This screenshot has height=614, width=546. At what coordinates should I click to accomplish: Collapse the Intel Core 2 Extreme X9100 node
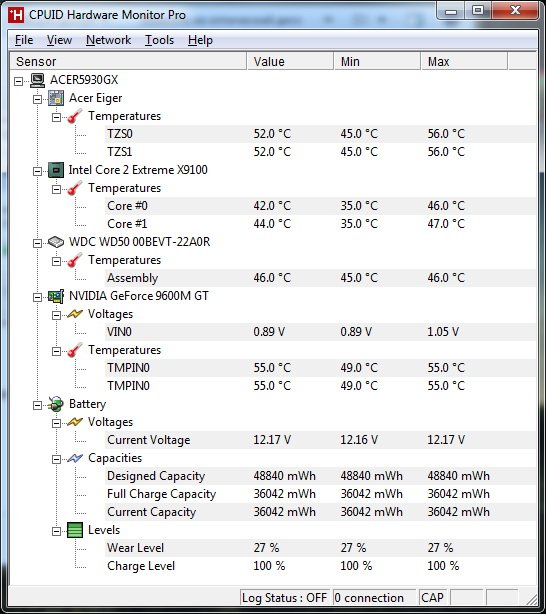pos(37,171)
